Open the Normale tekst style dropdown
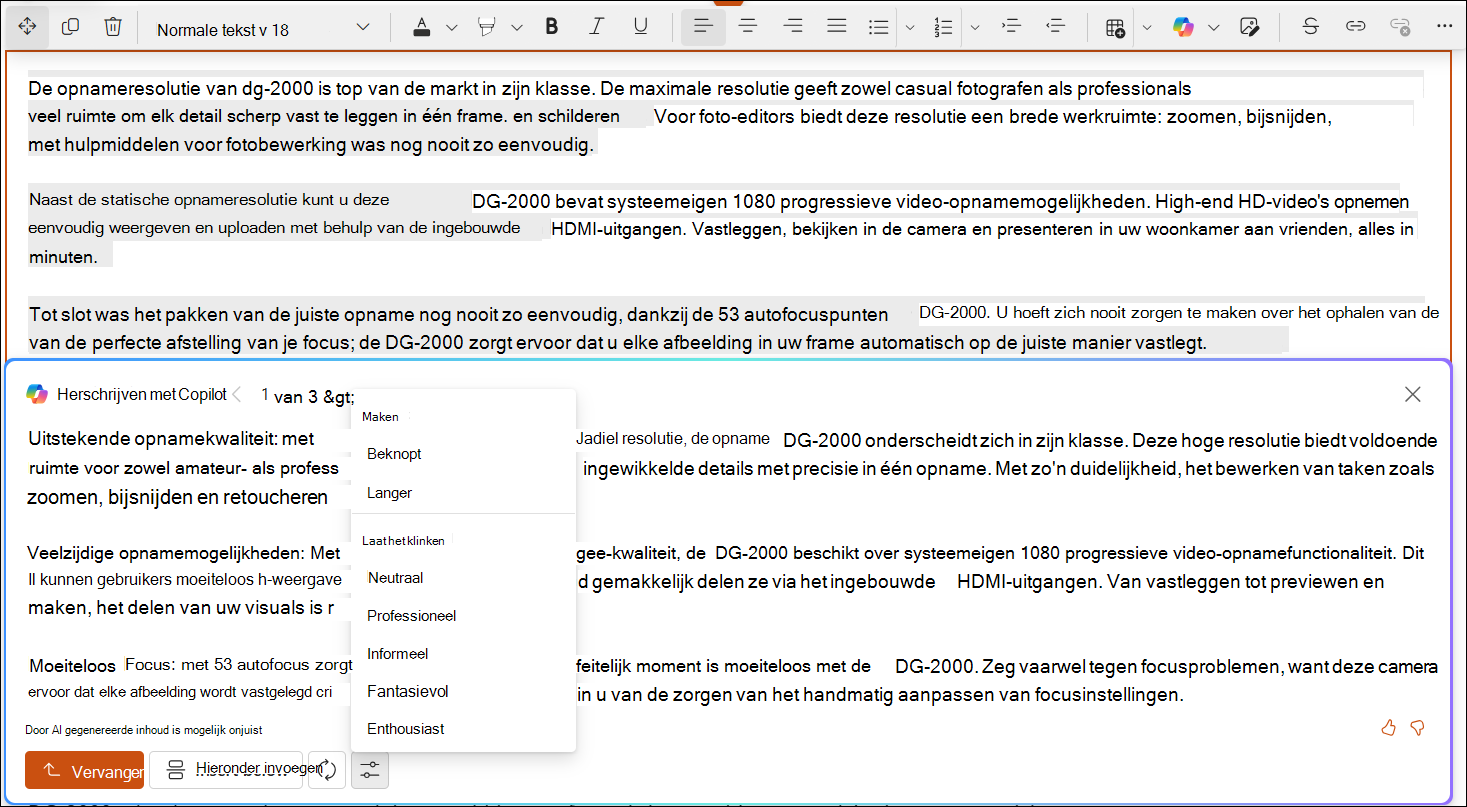The width and height of the screenshot is (1467, 807). [x=264, y=28]
